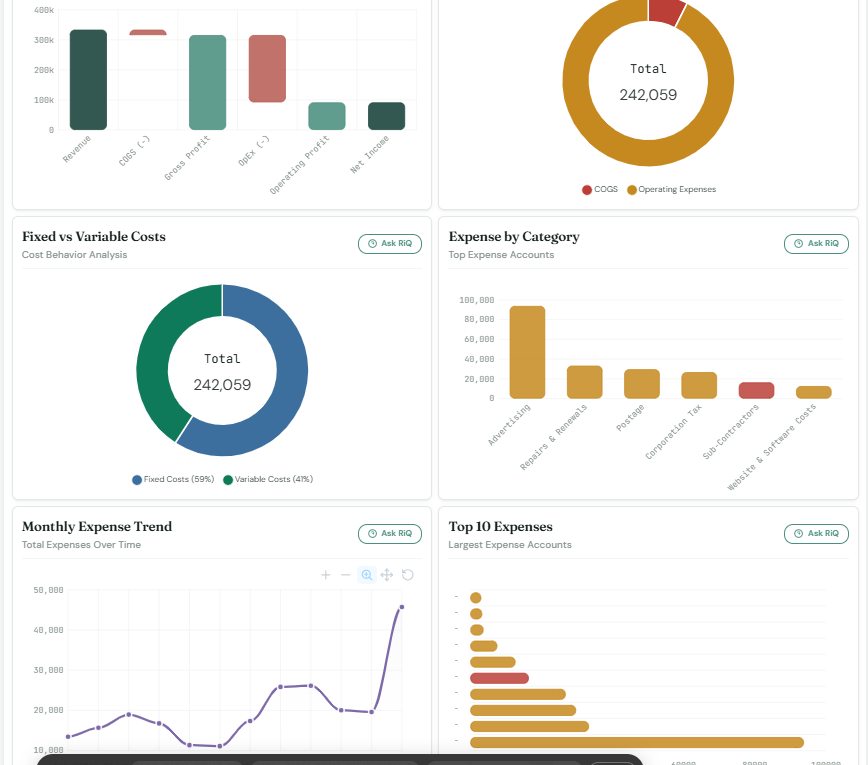Screen dimensions: 868x765
Task: Select the Operating Profit bar
Action: click(x=327, y=116)
